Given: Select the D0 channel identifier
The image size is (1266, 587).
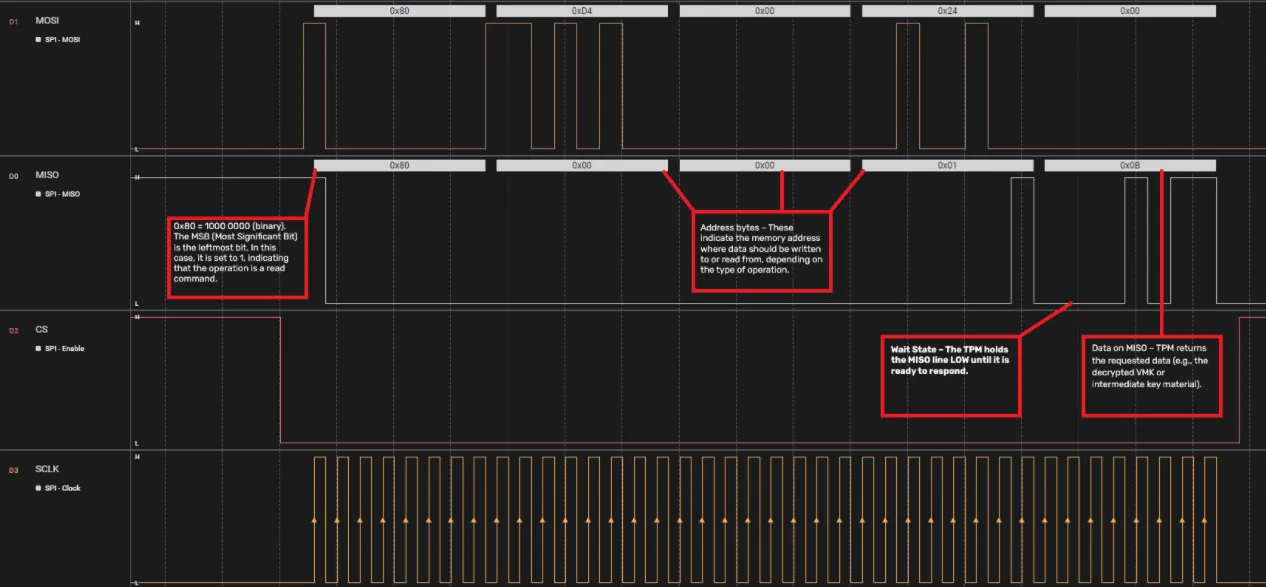Looking at the screenshot, I should 12,175.
